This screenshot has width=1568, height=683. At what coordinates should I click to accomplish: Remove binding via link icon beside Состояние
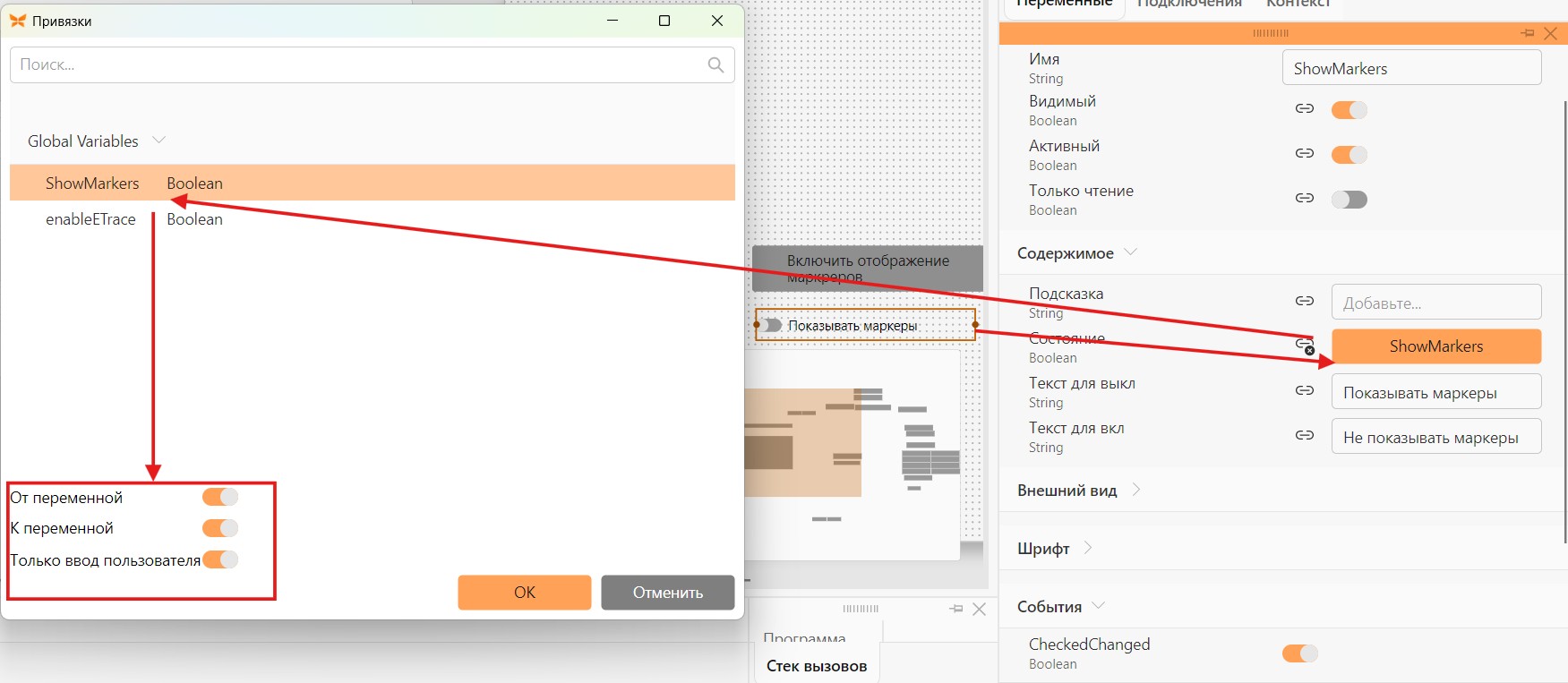1306,346
